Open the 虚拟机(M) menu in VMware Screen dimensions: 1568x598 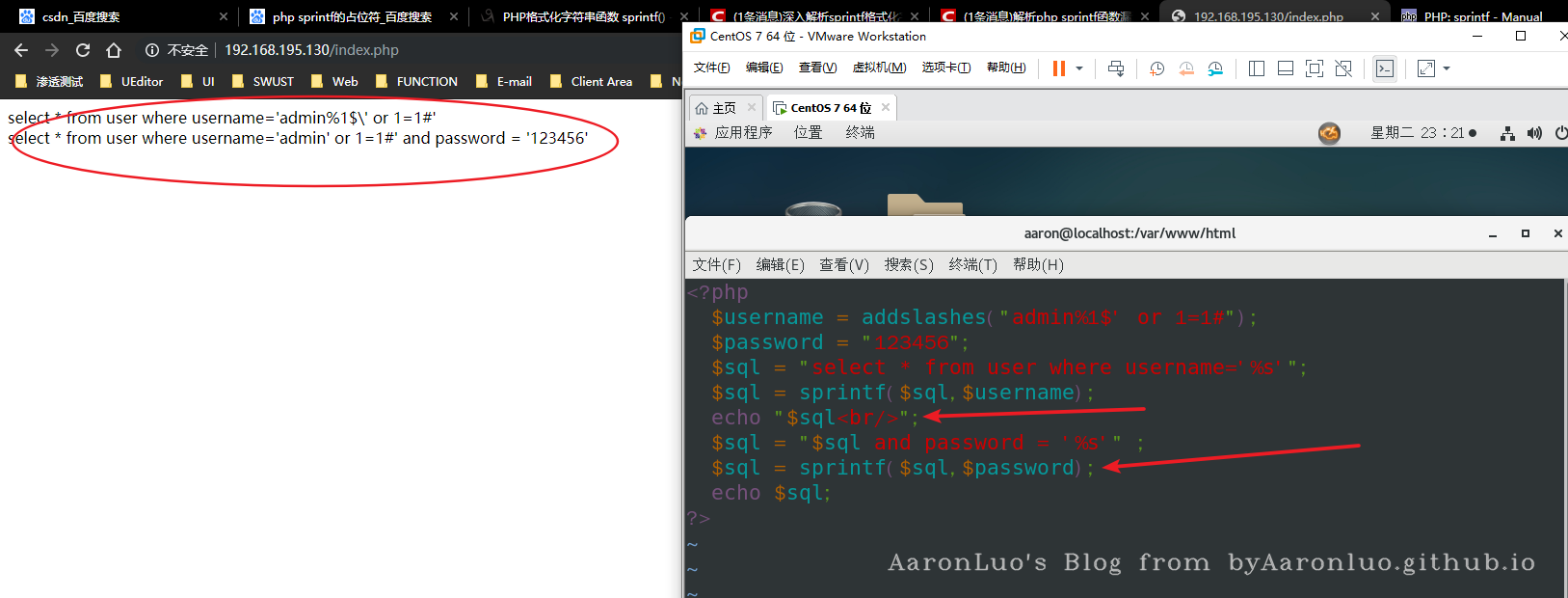tap(879, 68)
